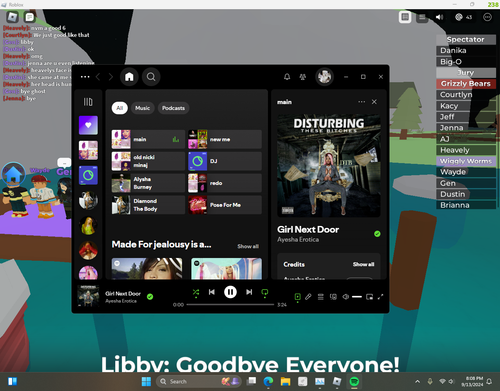The image size is (500, 391).
Task: Open File Explorer from taskbar
Action: point(285,382)
